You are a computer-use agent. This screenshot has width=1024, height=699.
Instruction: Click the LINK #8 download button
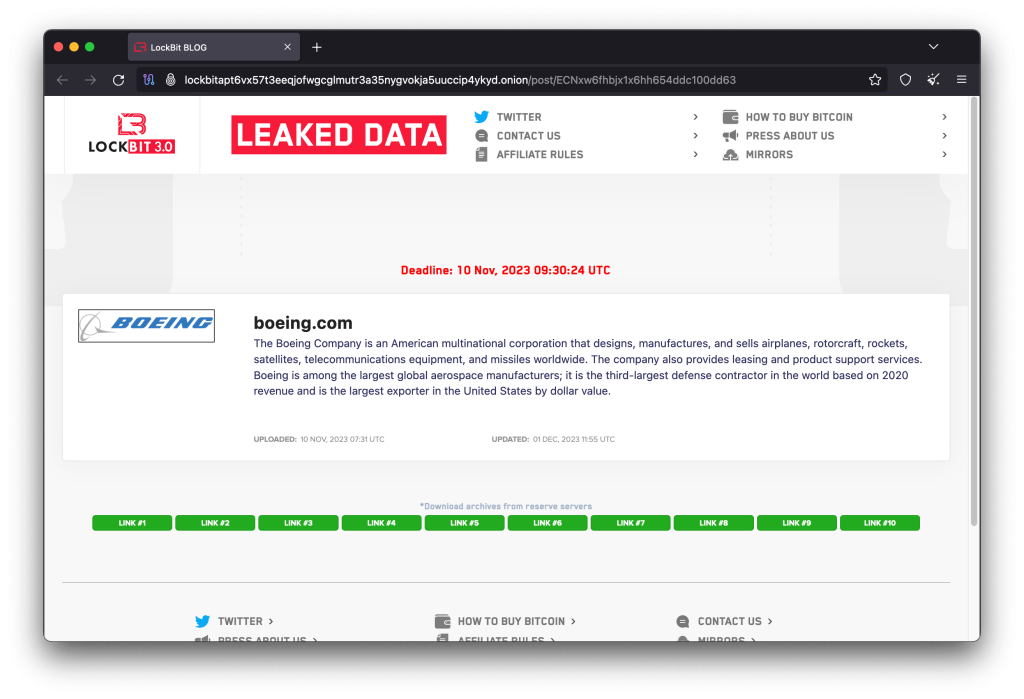click(x=714, y=523)
